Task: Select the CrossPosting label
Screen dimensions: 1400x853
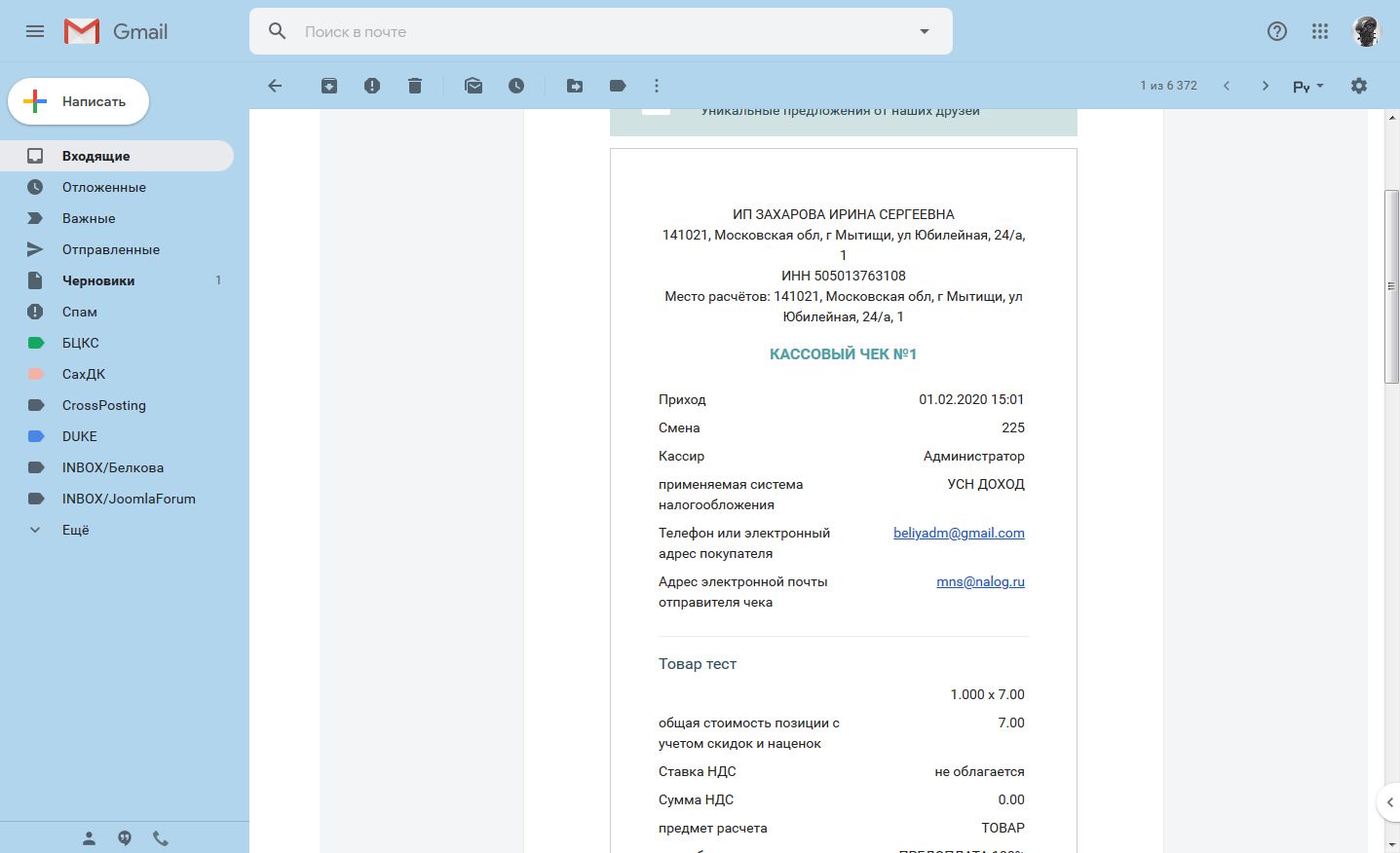Action: (117, 405)
